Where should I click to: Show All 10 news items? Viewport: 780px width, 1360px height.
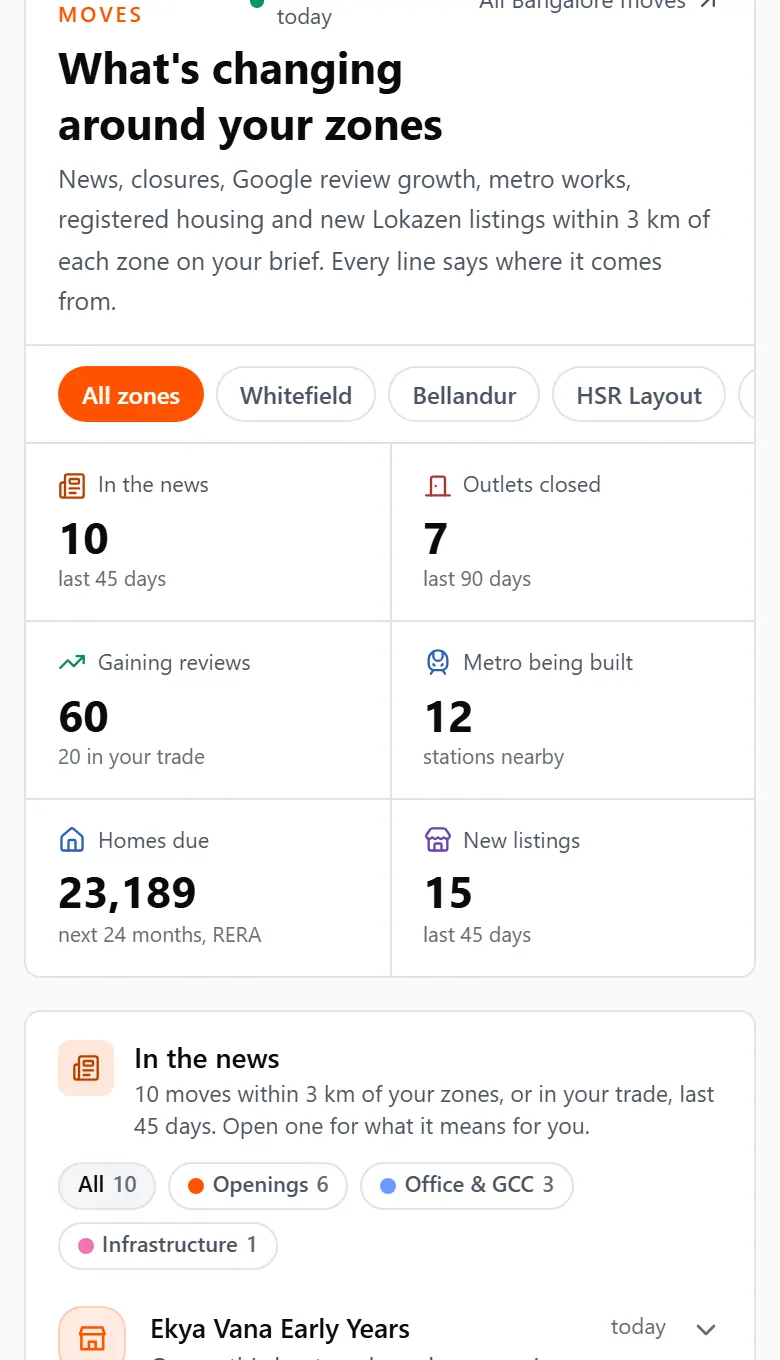[107, 1185]
